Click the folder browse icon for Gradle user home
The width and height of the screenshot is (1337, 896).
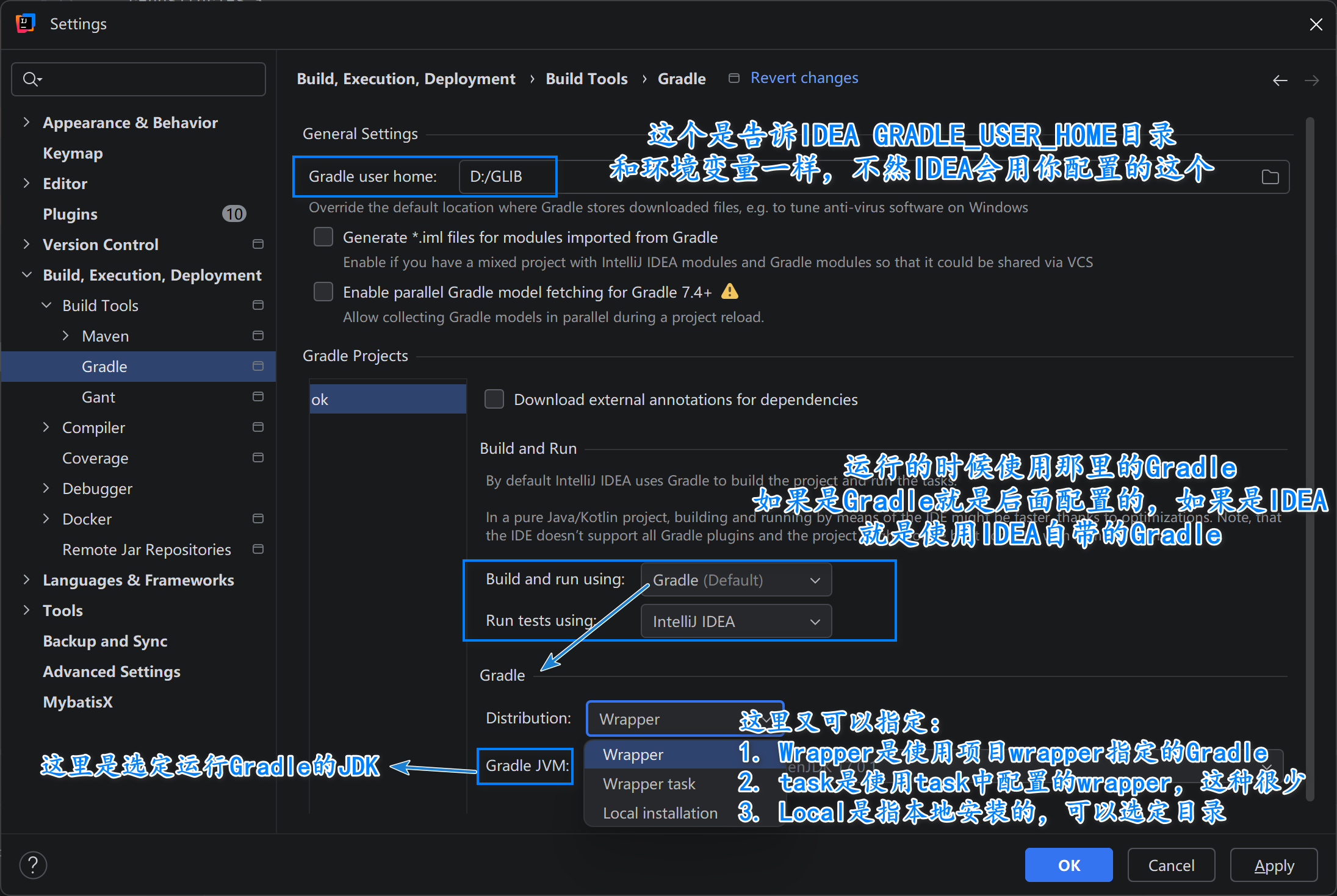[1270, 177]
